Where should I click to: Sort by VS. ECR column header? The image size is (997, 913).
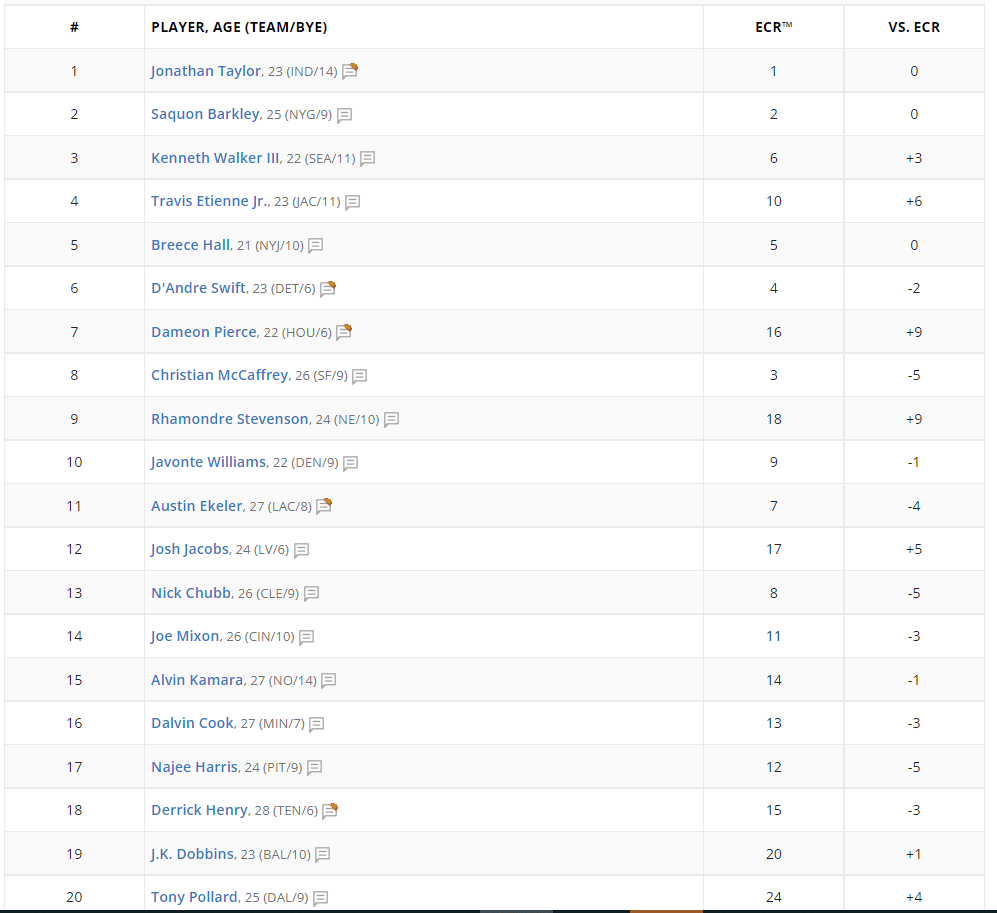click(914, 27)
